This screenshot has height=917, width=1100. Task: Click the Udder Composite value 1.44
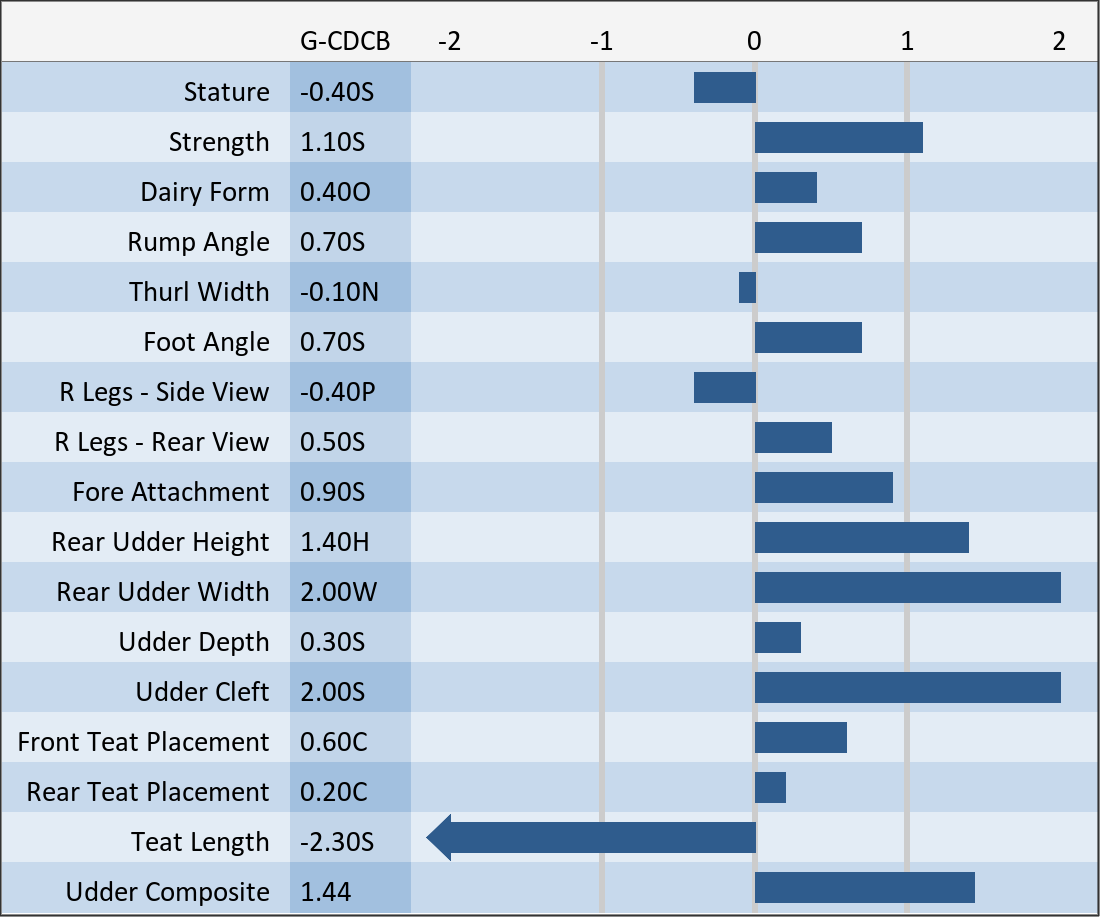[x=326, y=892]
